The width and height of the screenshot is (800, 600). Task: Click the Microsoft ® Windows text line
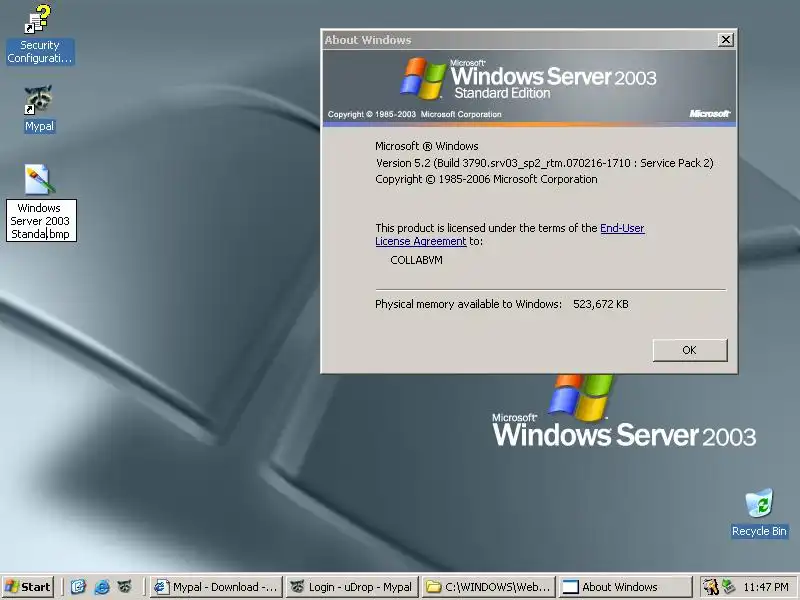click(x=427, y=146)
